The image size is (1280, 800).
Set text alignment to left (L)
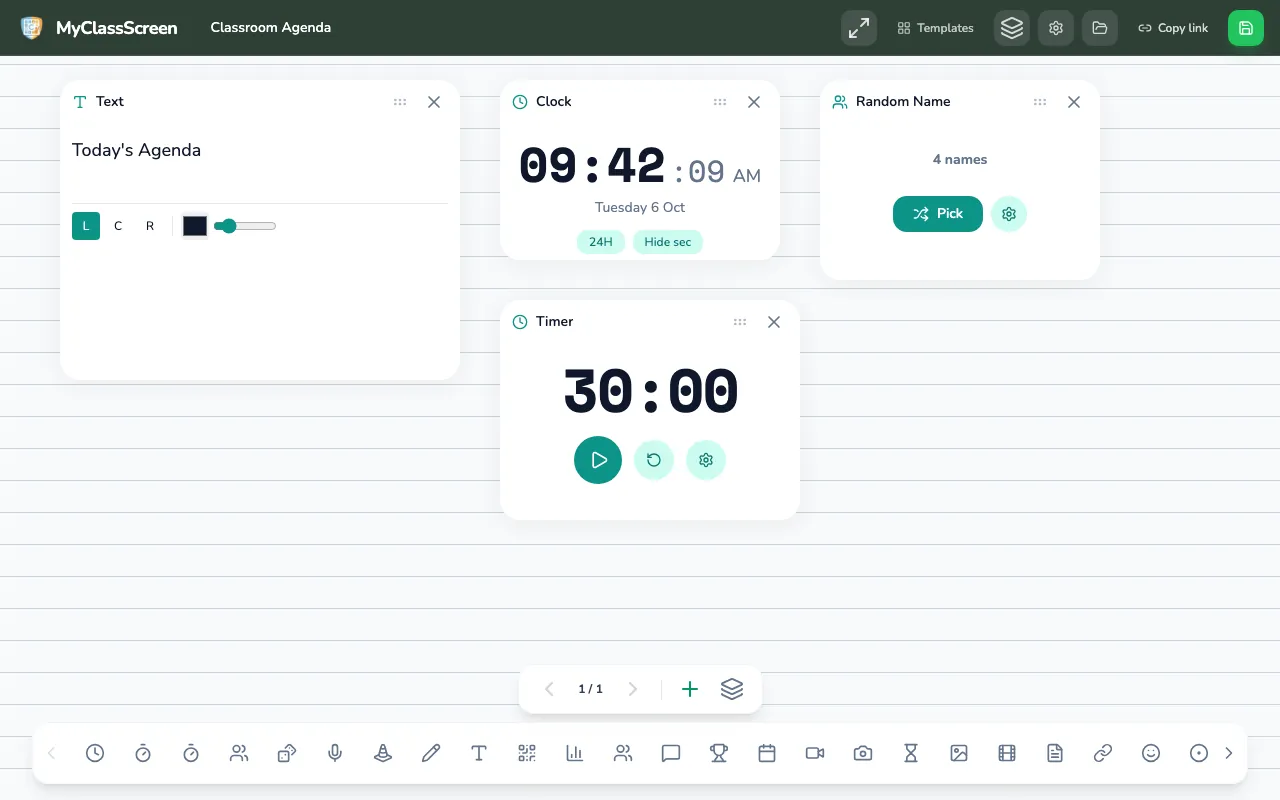(86, 226)
